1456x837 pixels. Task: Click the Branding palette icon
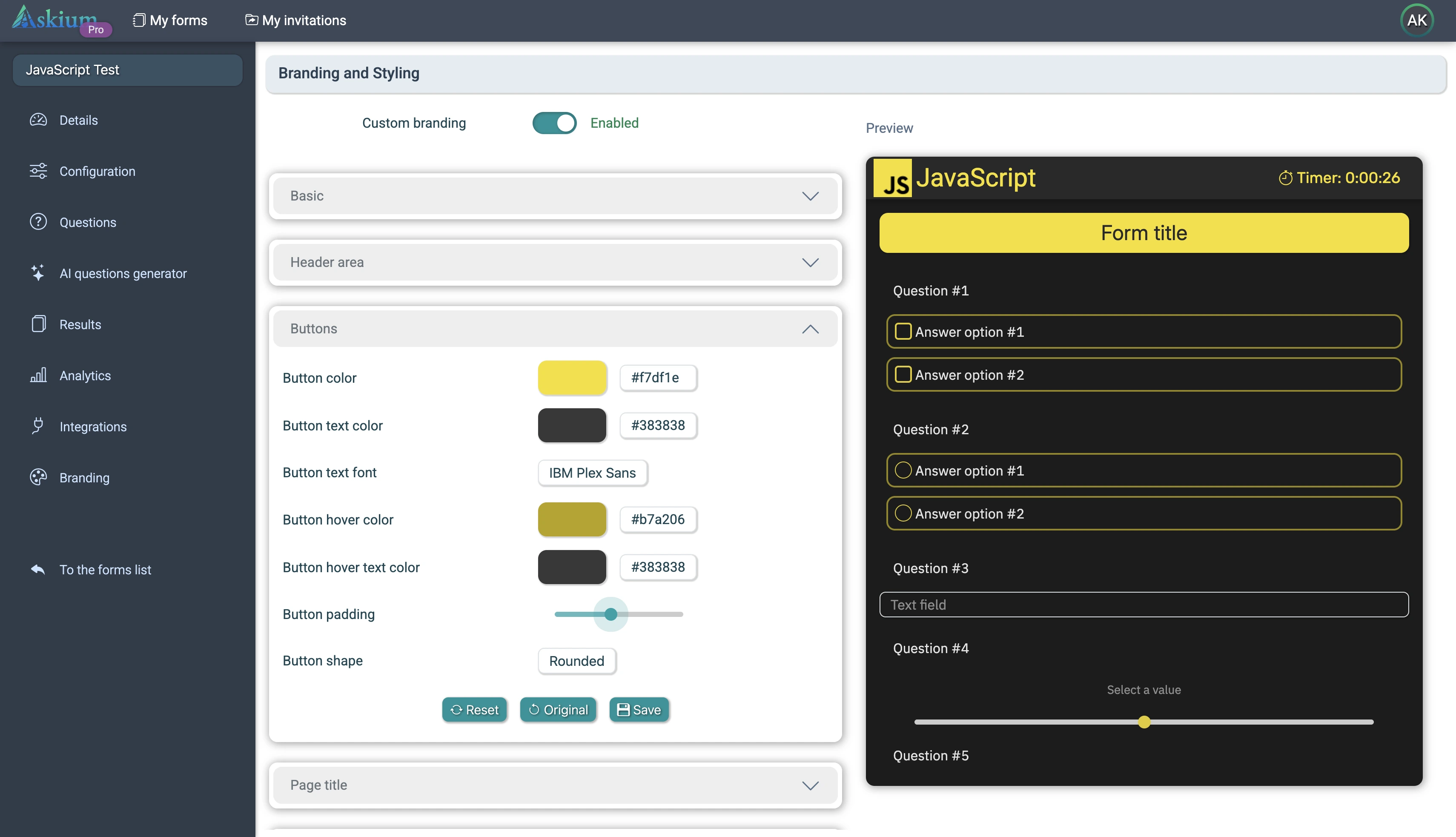coord(38,477)
